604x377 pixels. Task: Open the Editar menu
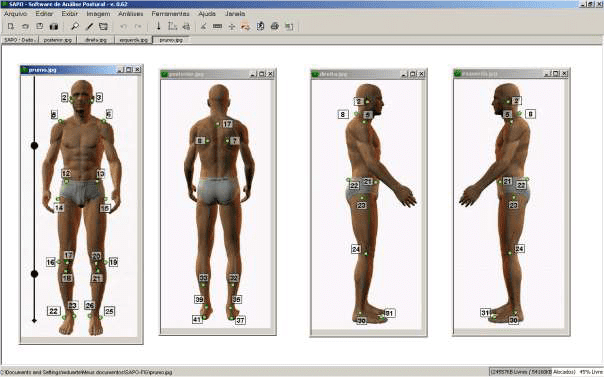click(44, 13)
